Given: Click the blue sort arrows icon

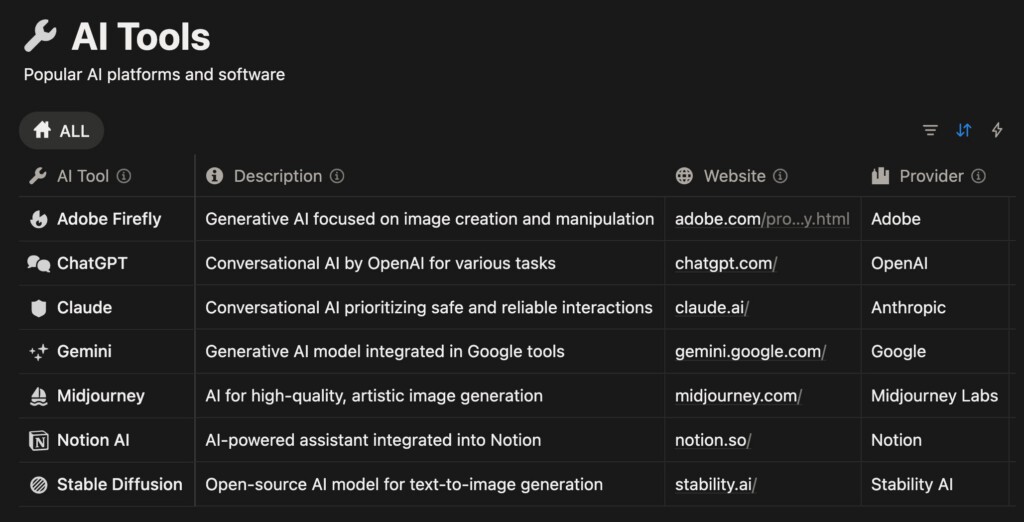Looking at the screenshot, I should [x=964, y=130].
